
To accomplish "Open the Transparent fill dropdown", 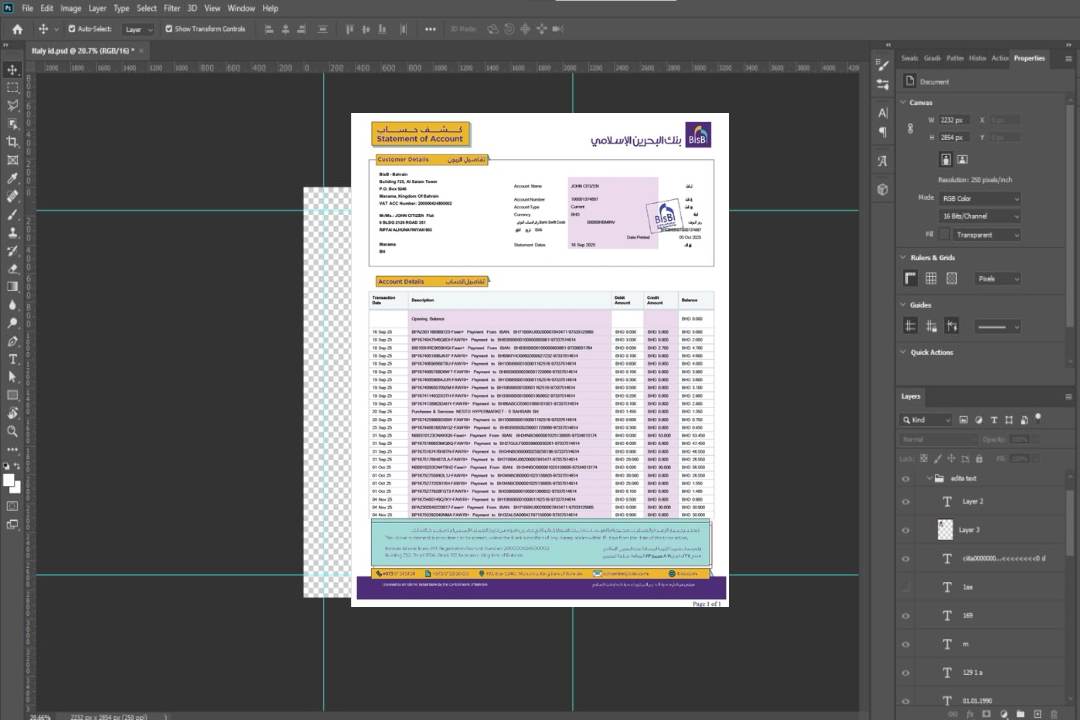I will click(986, 235).
